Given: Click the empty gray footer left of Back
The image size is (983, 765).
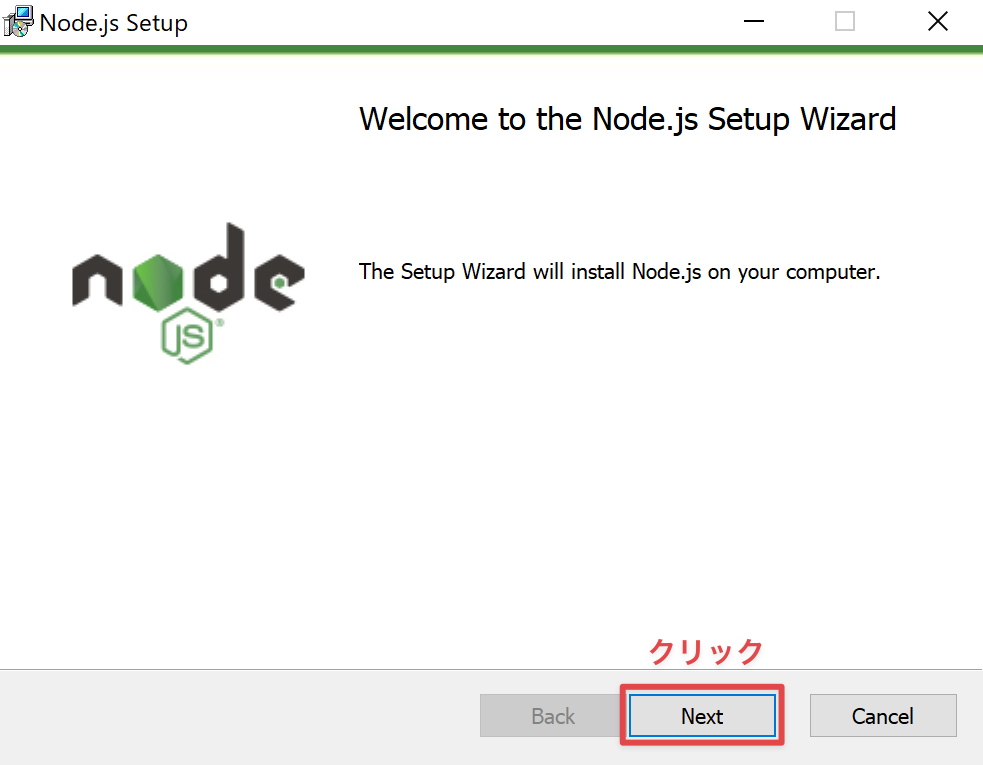Looking at the screenshot, I should [240, 716].
